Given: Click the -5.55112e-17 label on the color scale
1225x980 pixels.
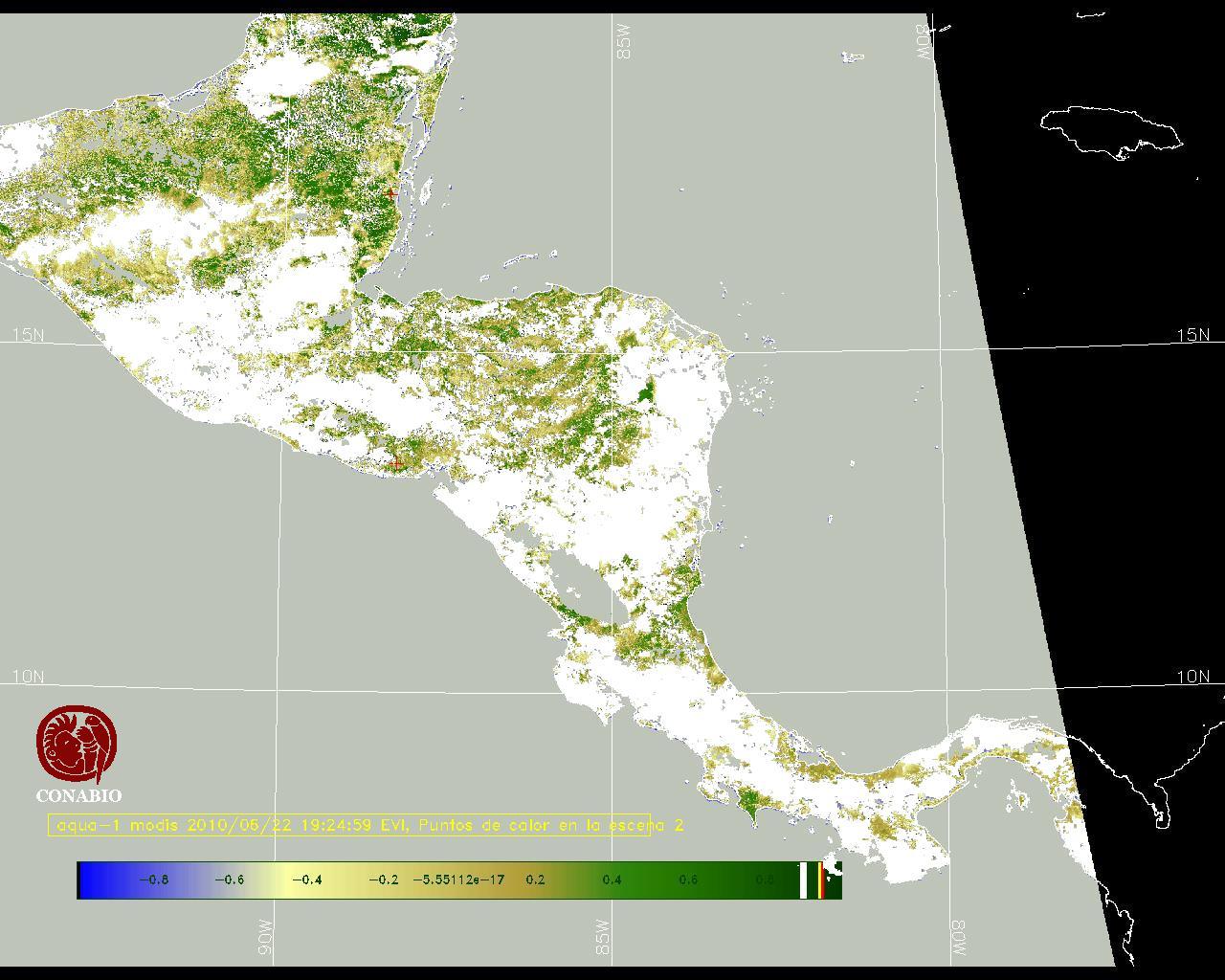Looking at the screenshot, I should pyautogui.click(x=458, y=880).
